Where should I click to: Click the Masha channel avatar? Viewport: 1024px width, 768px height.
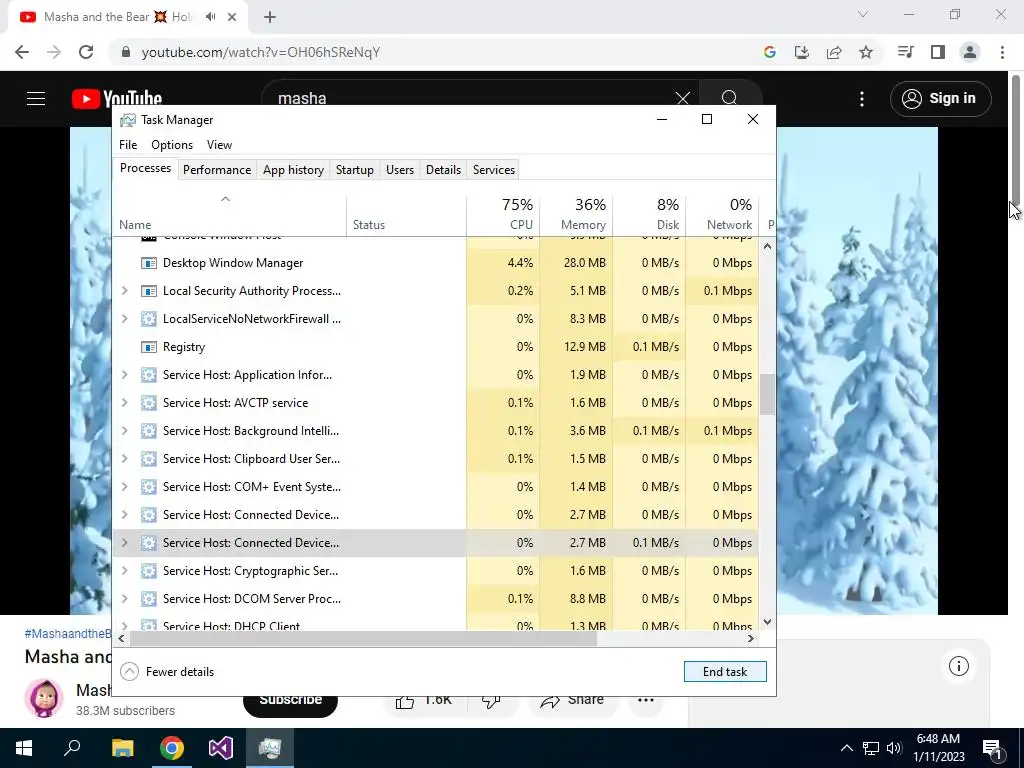click(x=44, y=698)
